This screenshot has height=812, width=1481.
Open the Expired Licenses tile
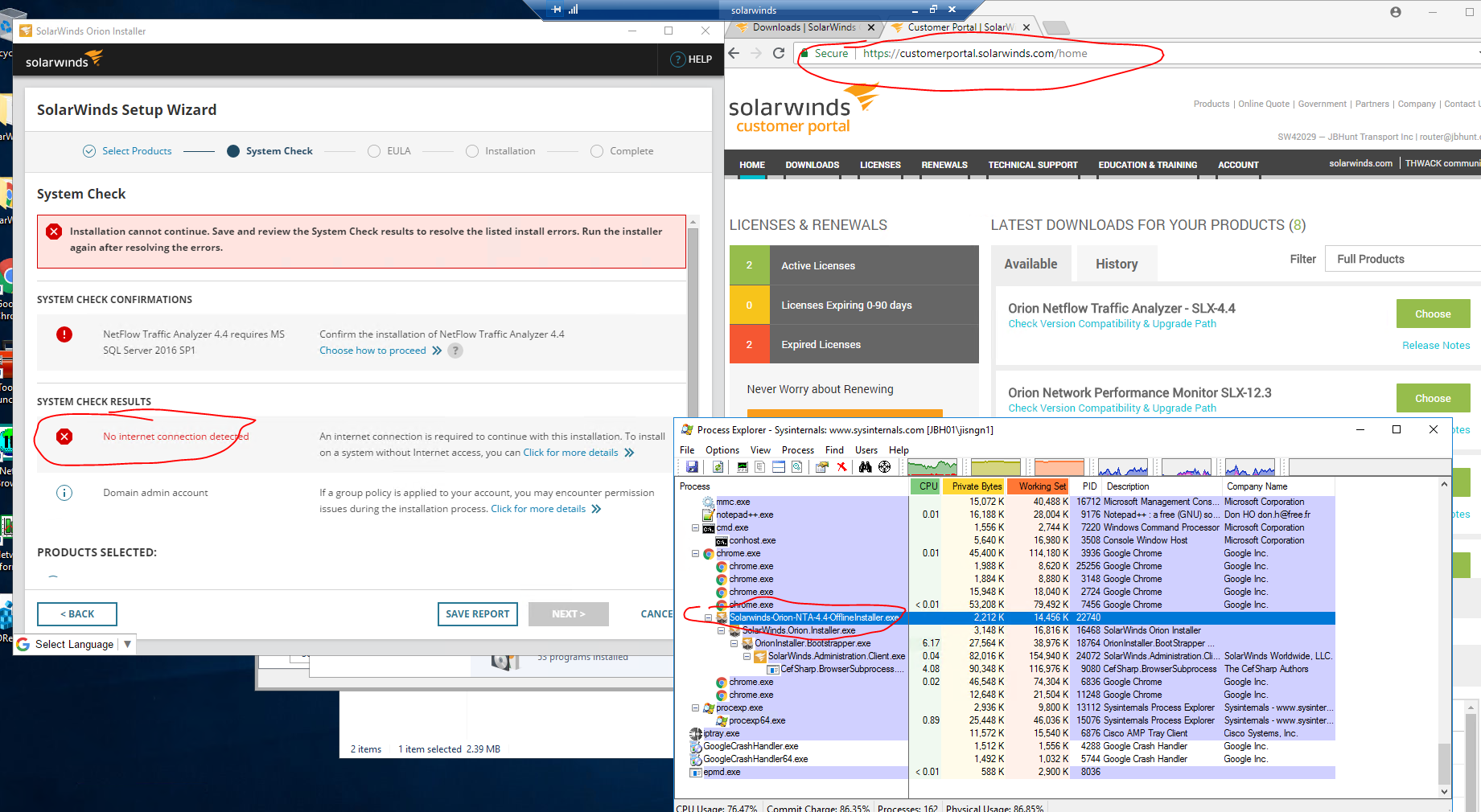click(x=854, y=344)
